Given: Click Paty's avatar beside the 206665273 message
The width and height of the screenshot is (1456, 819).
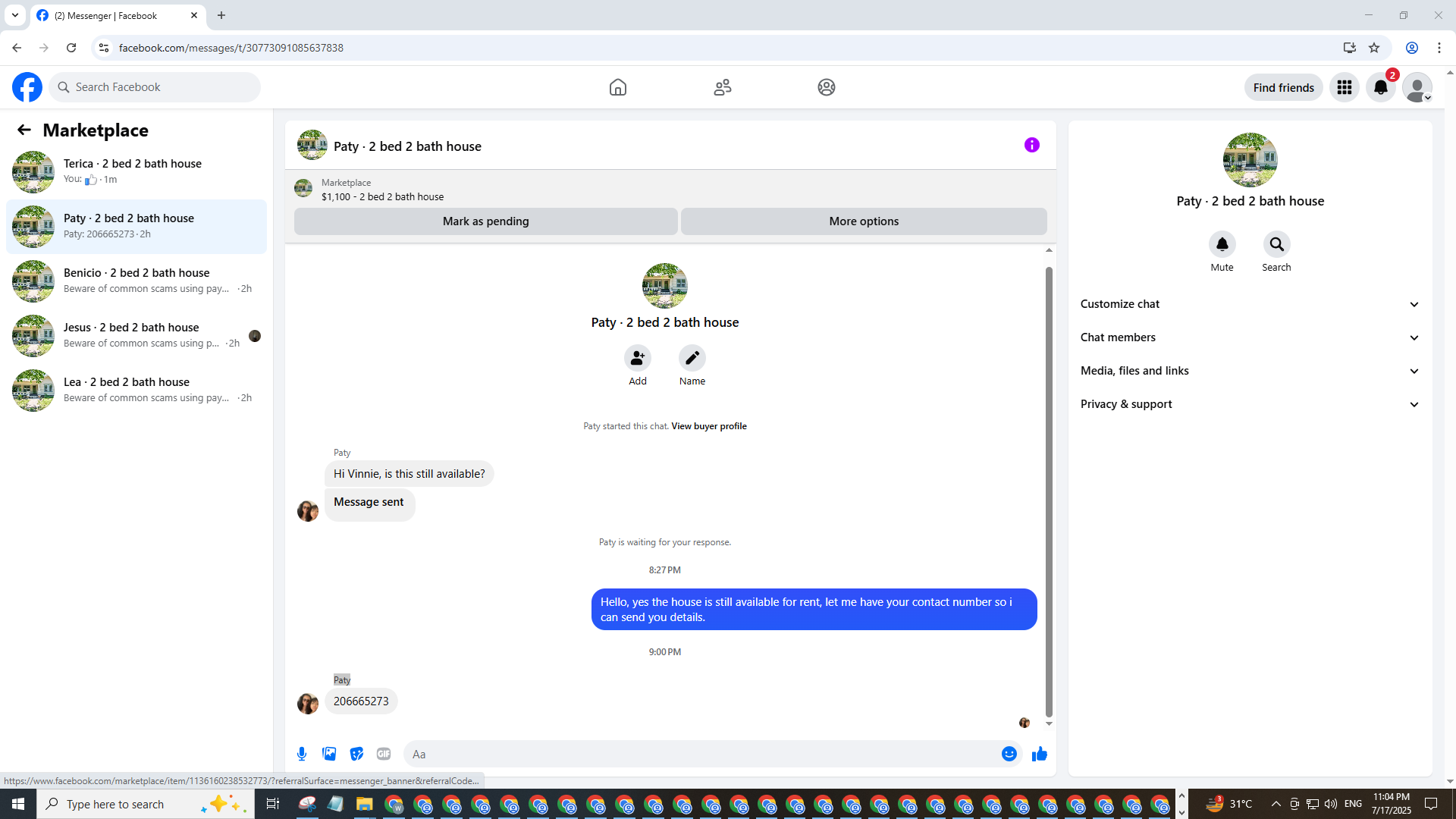Looking at the screenshot, I should click(x=308, y=704).
